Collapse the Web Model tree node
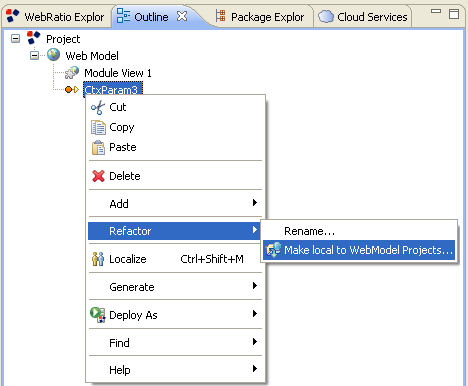468x386 pixels. (34, 55)
